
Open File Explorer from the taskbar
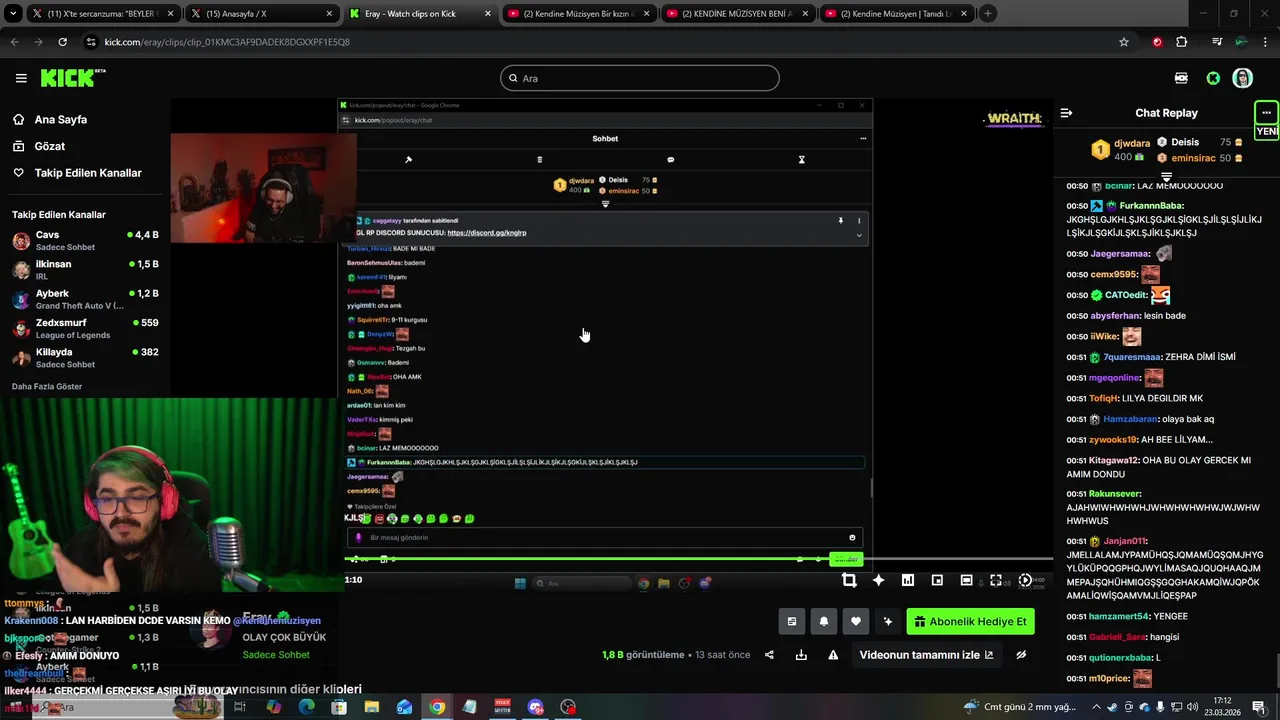(x=372, y=707)
